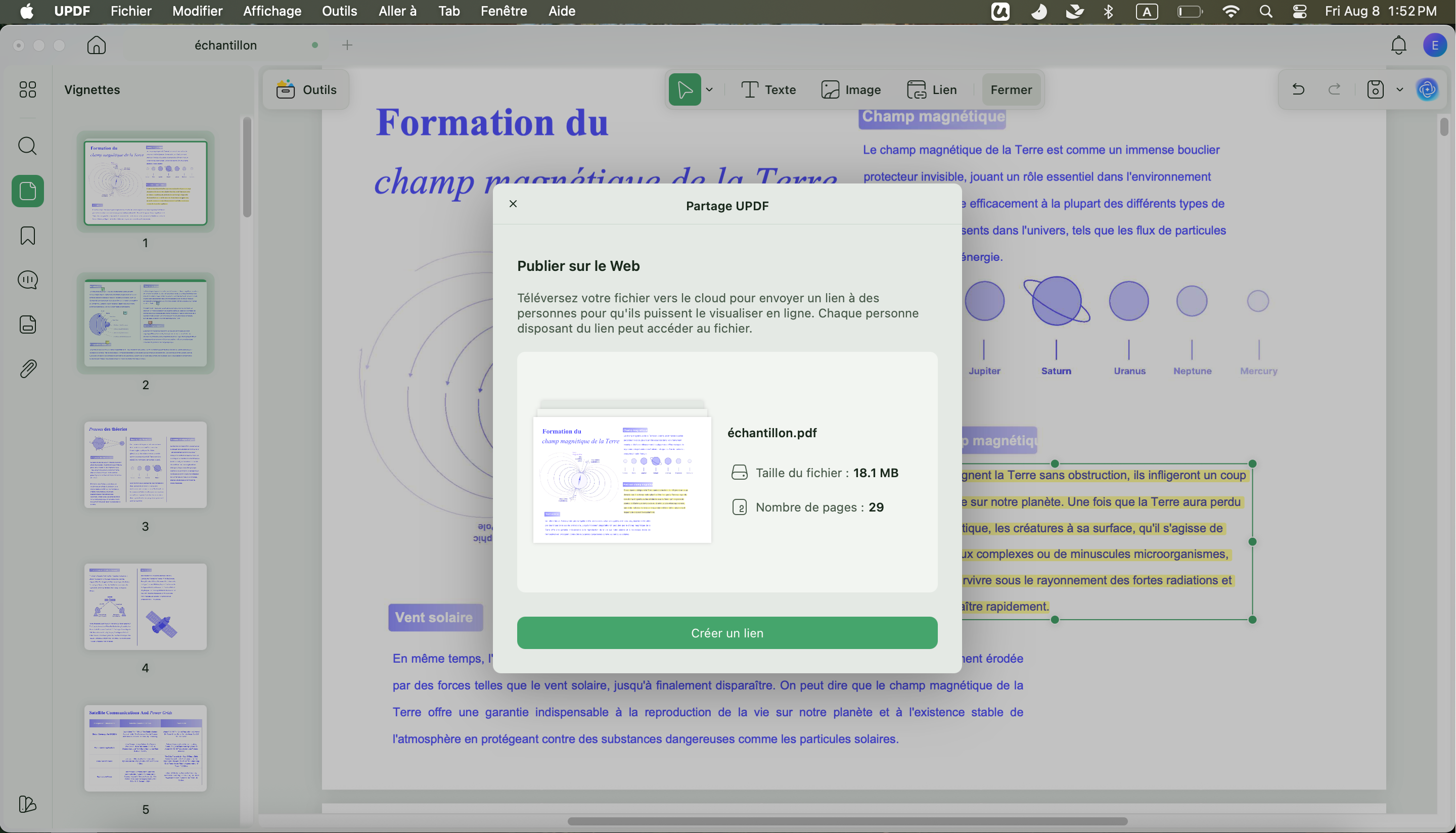Select page 3 thumbnail
This screenshot has height=833, width=1456.
click(x=145, y=465)
